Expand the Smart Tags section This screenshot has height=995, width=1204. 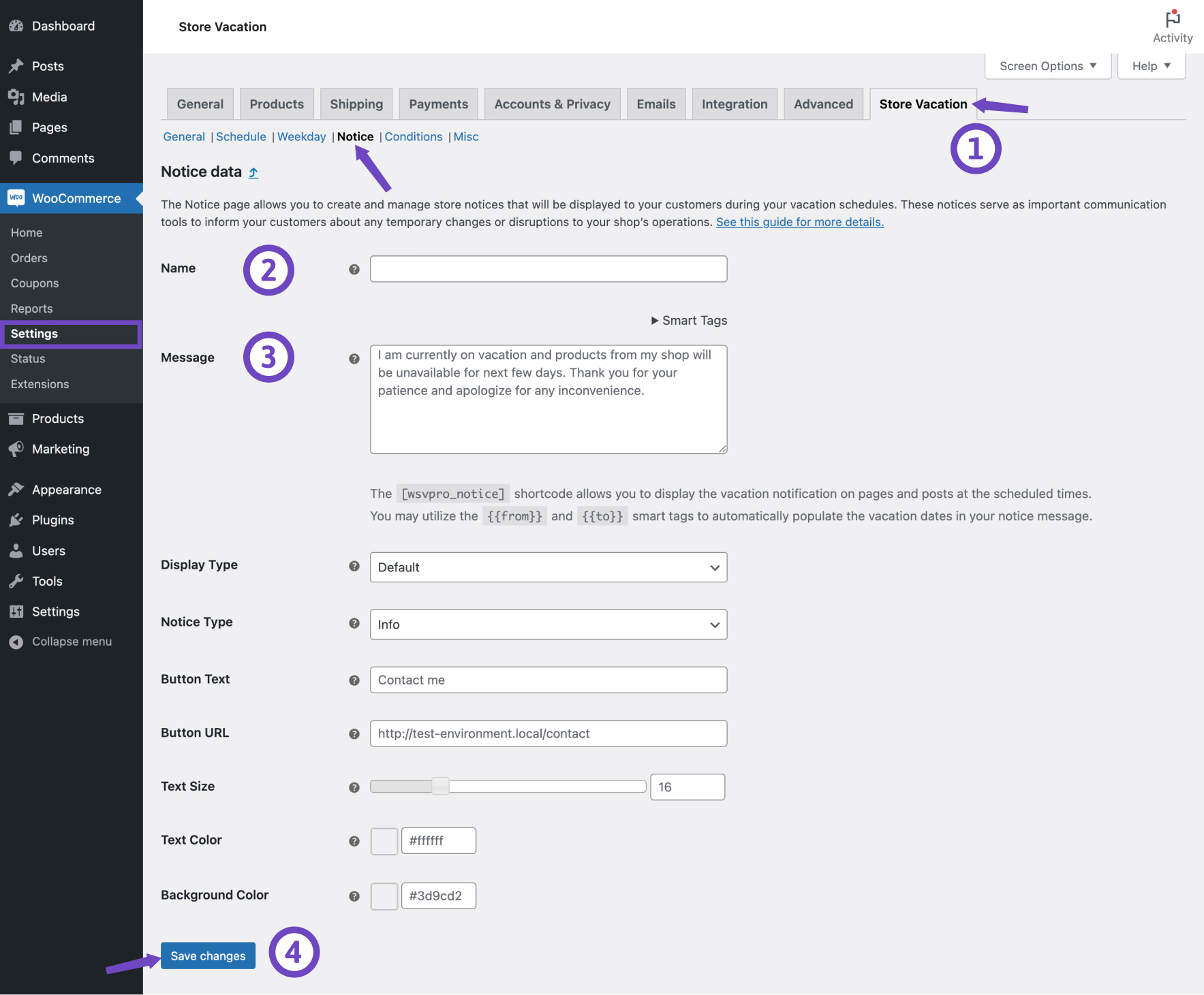[688, 320]
